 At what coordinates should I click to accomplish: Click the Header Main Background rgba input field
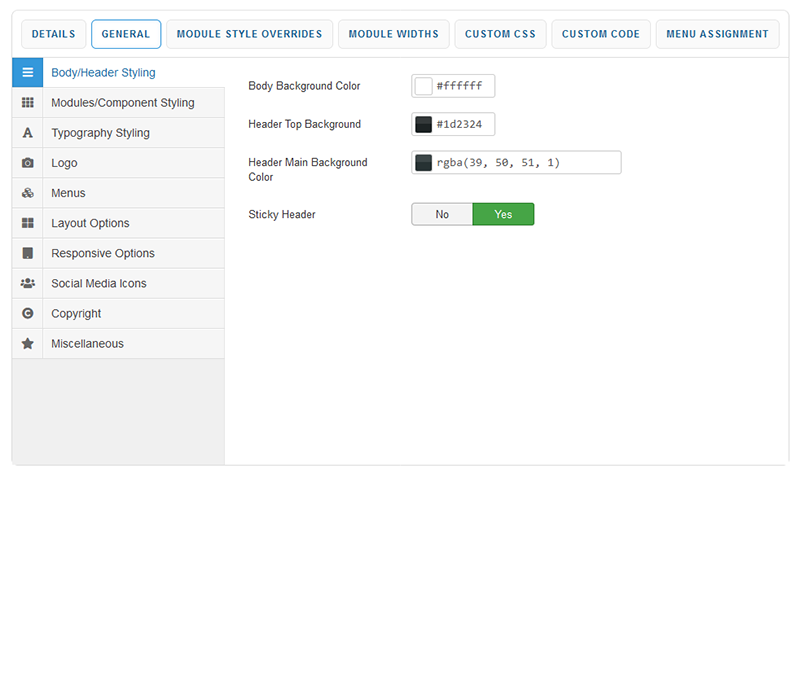[525, 162]
